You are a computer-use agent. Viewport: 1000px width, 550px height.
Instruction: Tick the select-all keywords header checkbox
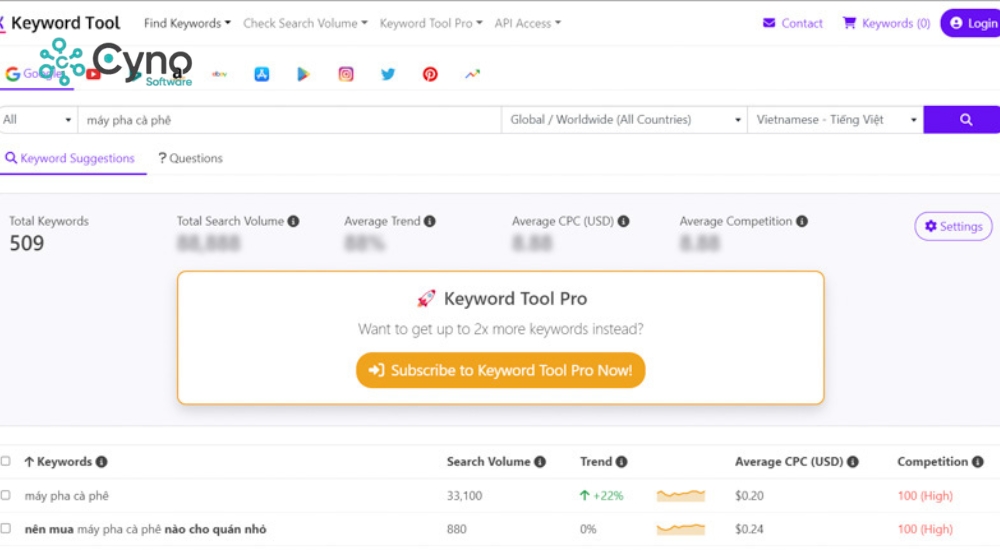click(6, 461)
